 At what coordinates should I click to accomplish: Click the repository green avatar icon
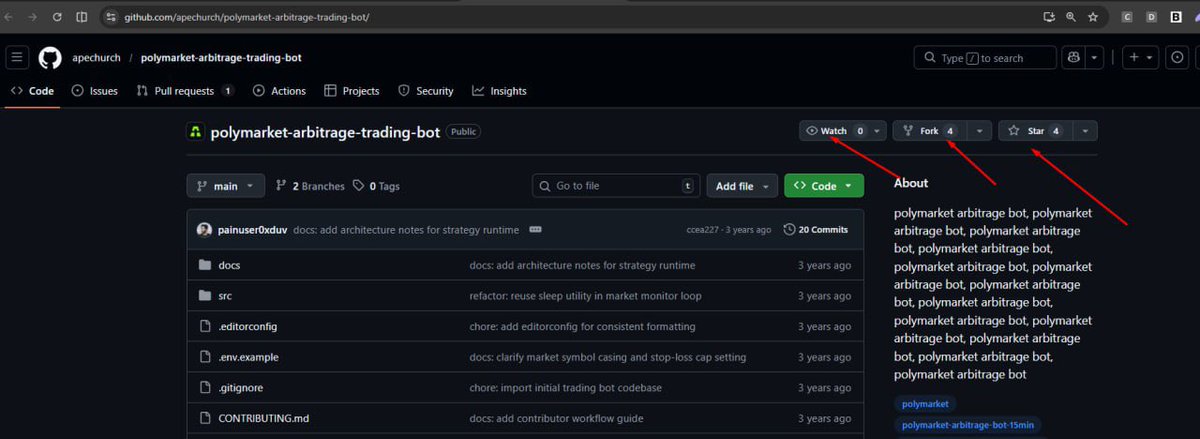click(196, 132)
